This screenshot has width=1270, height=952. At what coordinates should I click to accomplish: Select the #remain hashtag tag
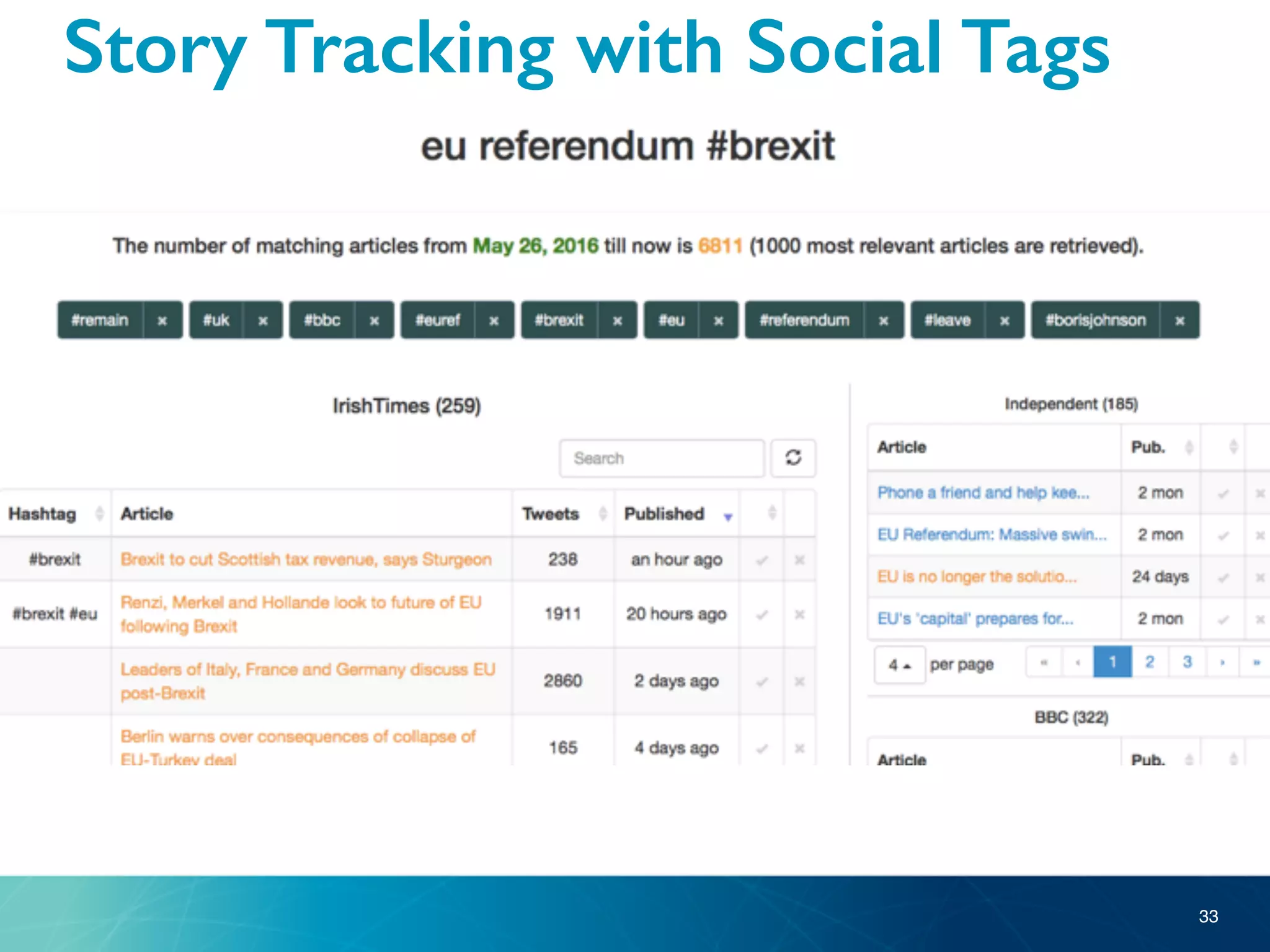(100, 320)
